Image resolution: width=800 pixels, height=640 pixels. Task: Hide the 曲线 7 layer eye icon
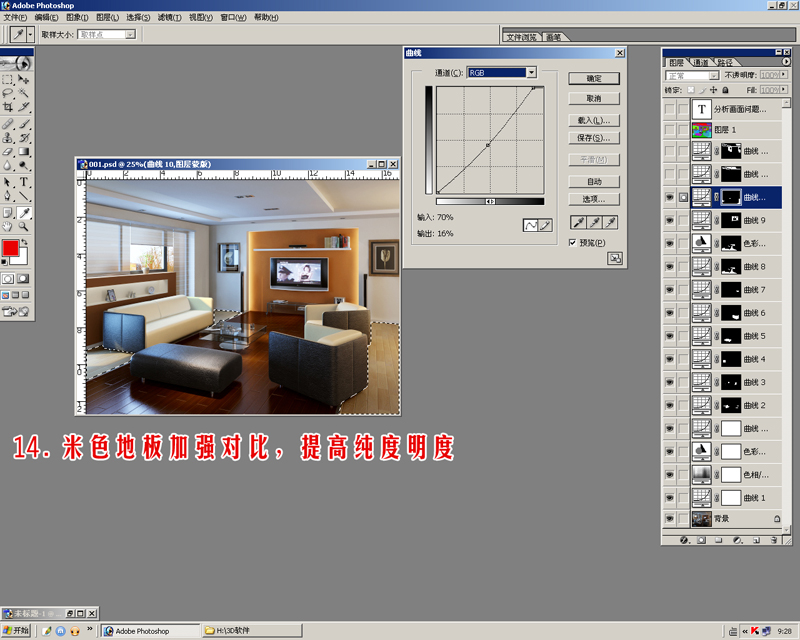point(669,289)
